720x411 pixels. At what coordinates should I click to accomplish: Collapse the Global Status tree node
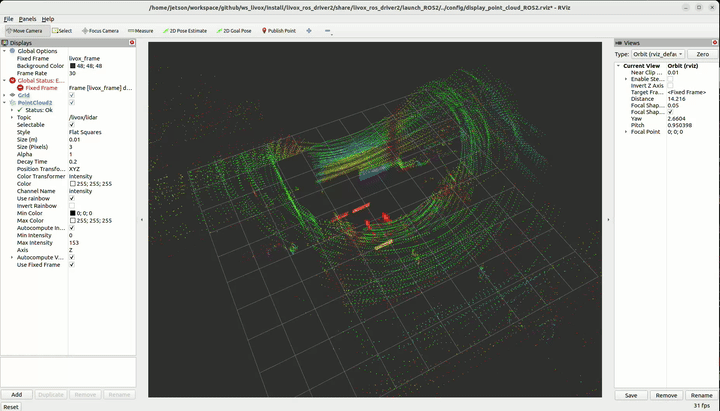(5, 80)
